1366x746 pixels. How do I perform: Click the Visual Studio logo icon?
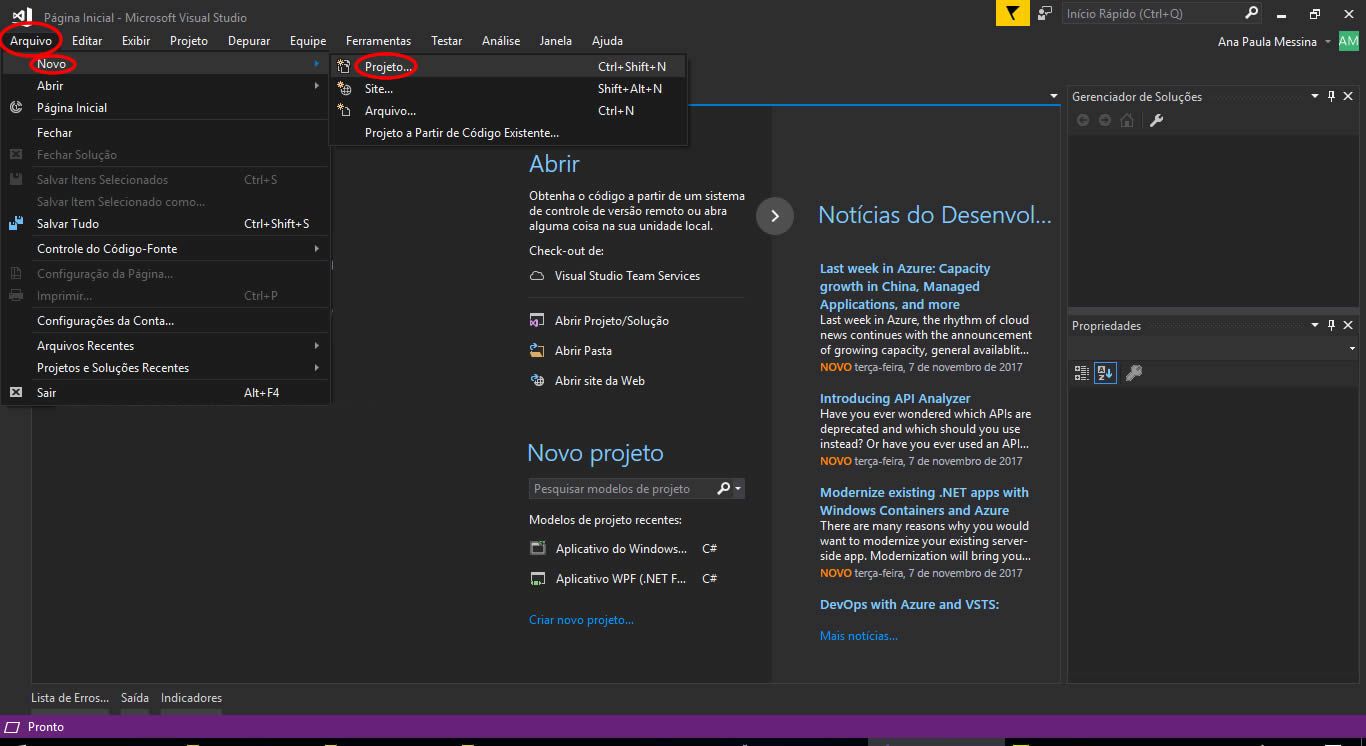point(22,14)
